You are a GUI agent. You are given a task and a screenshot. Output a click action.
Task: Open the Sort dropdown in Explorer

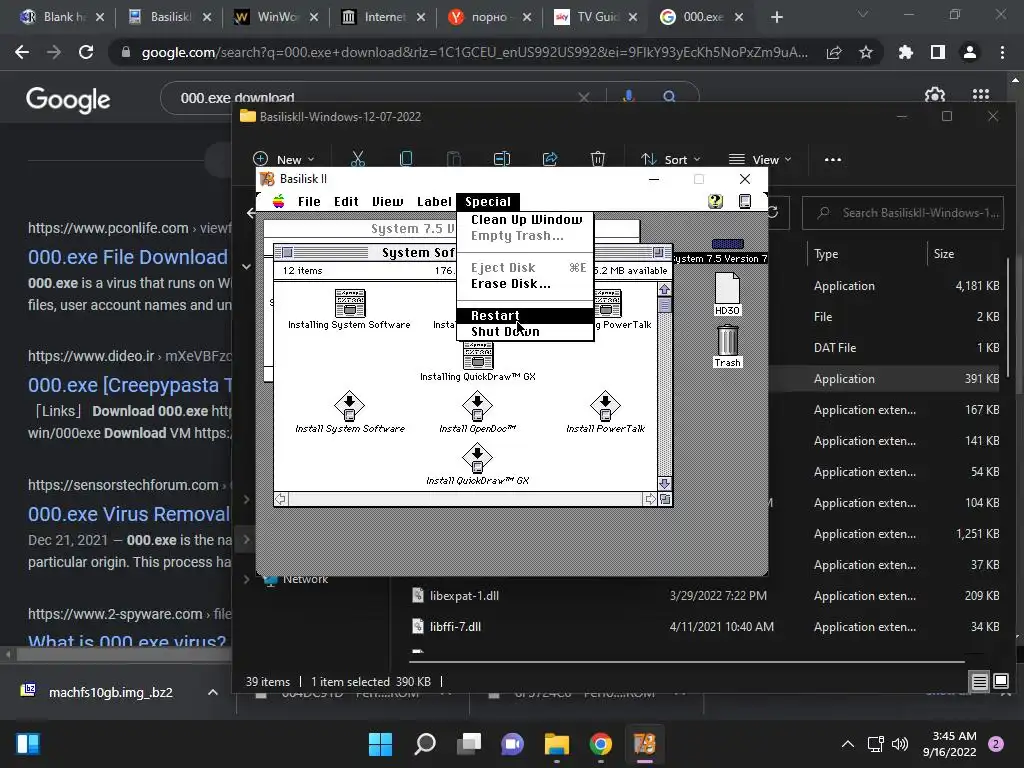pyautogui.click(x=671, y=159)
